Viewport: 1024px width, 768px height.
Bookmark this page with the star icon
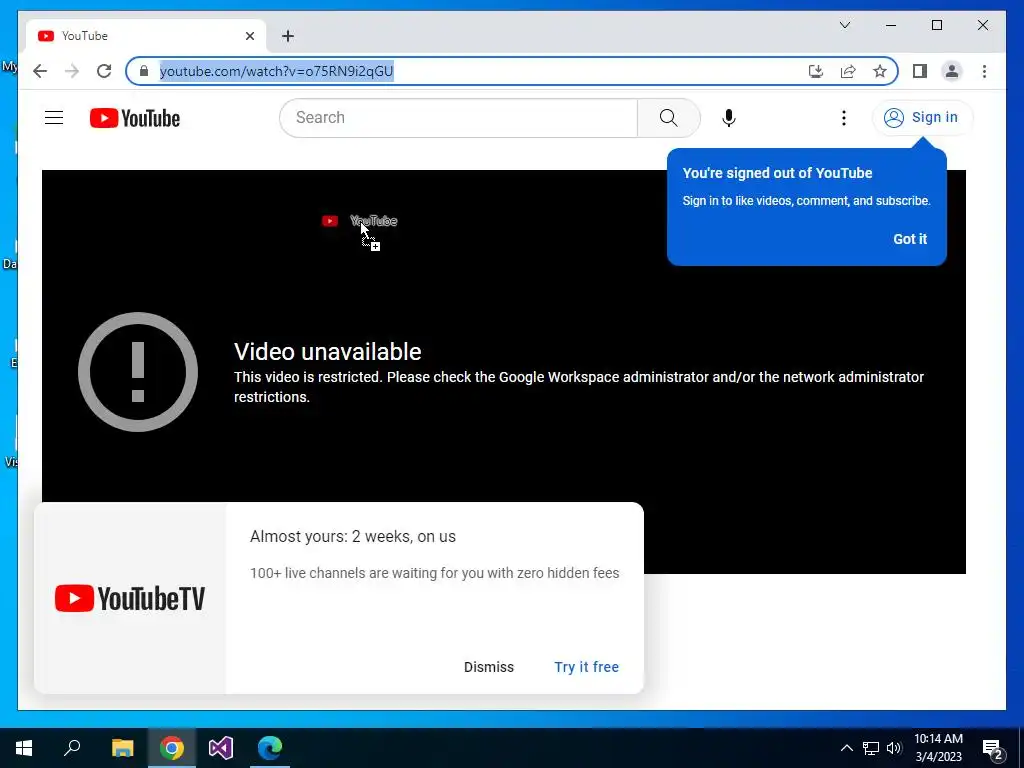(x=880, y=71)
